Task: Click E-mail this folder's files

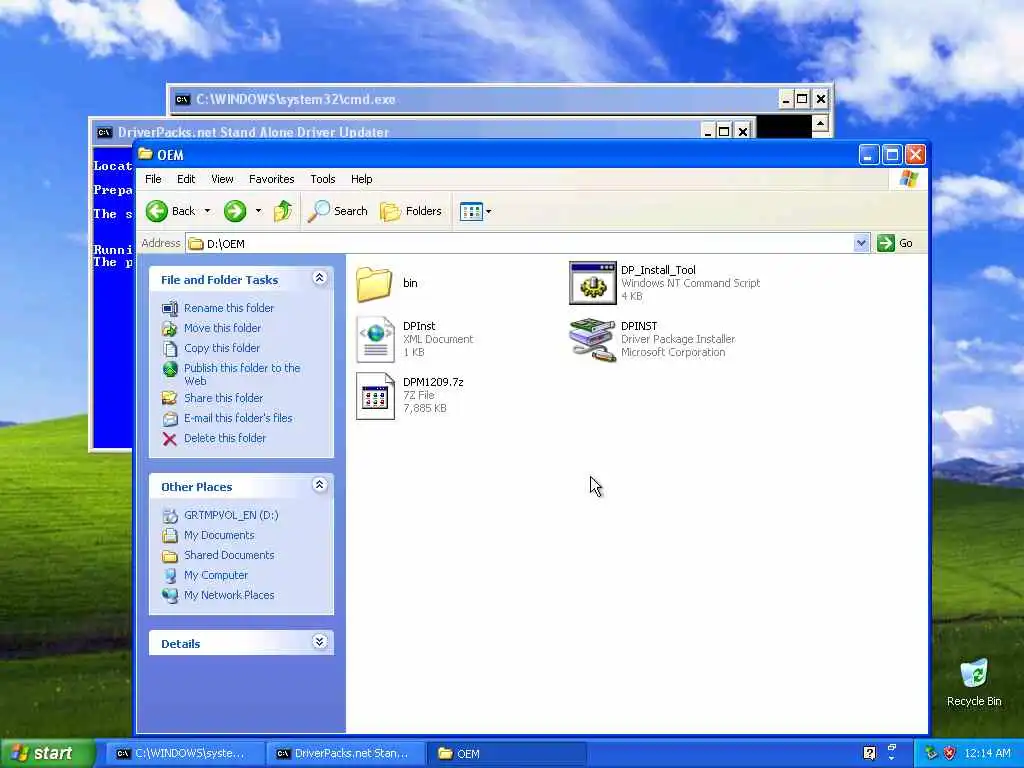Action: tap(238, 418)
